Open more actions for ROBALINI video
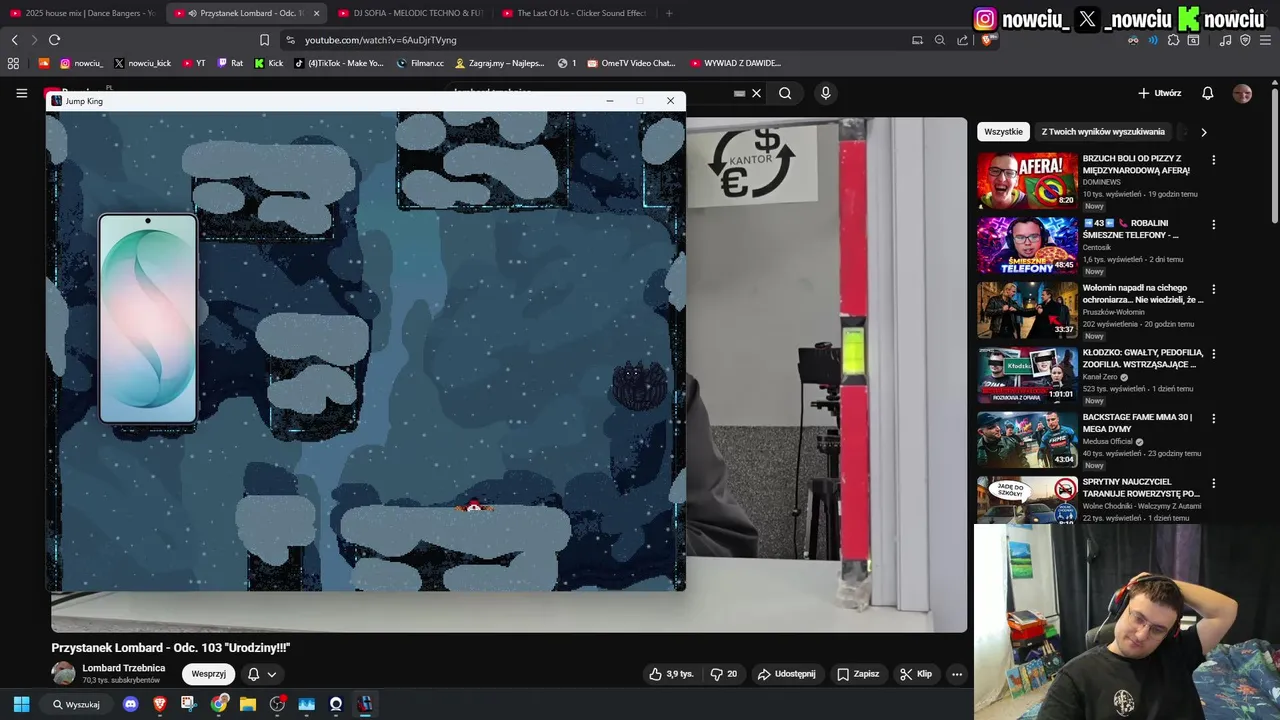 pyautogui.click(x=1213, y=225)
